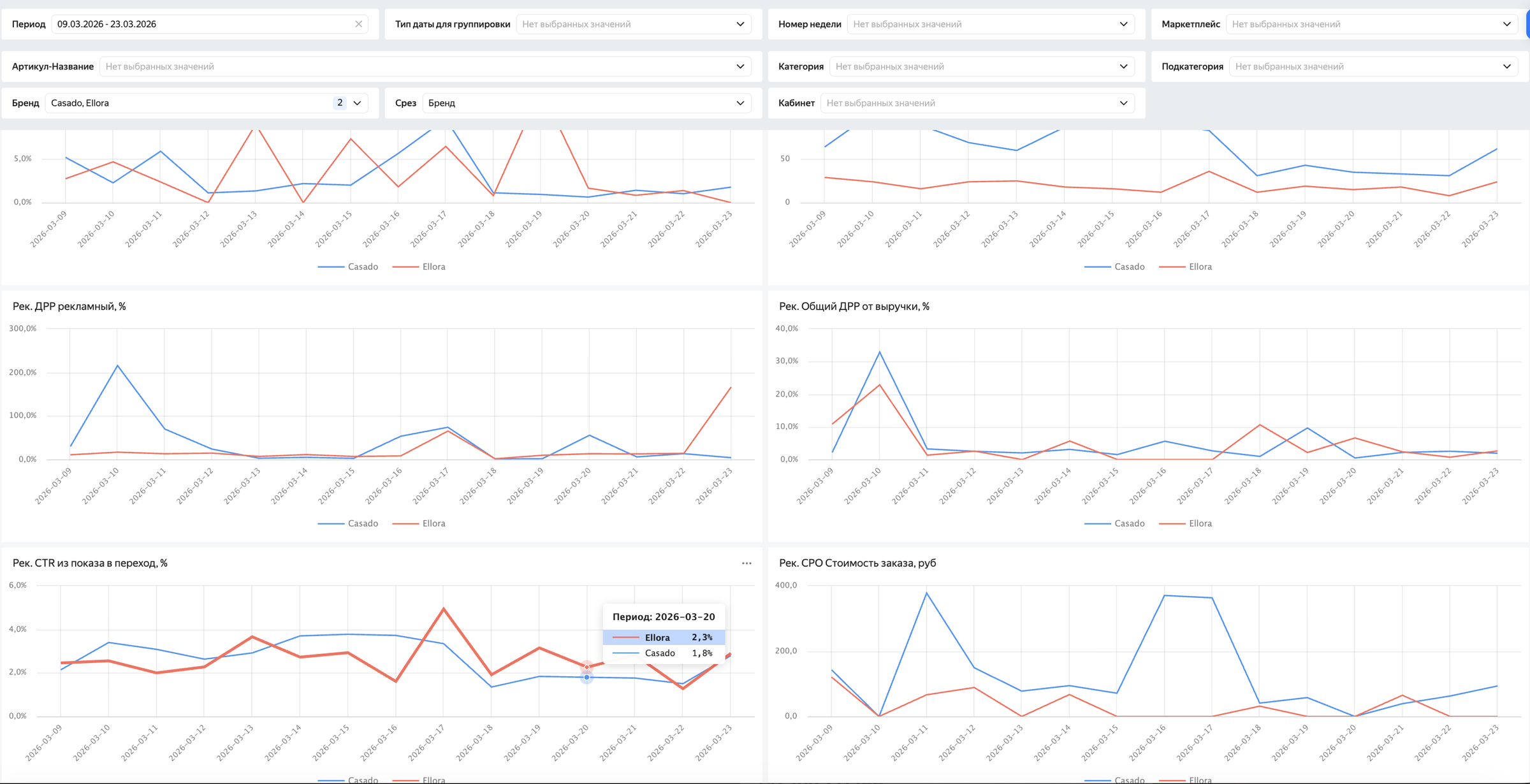Click the "6,0%" axis label on the CTR chart
Viewport: 1530px width, 784px height.
click(x=18, y=585)
